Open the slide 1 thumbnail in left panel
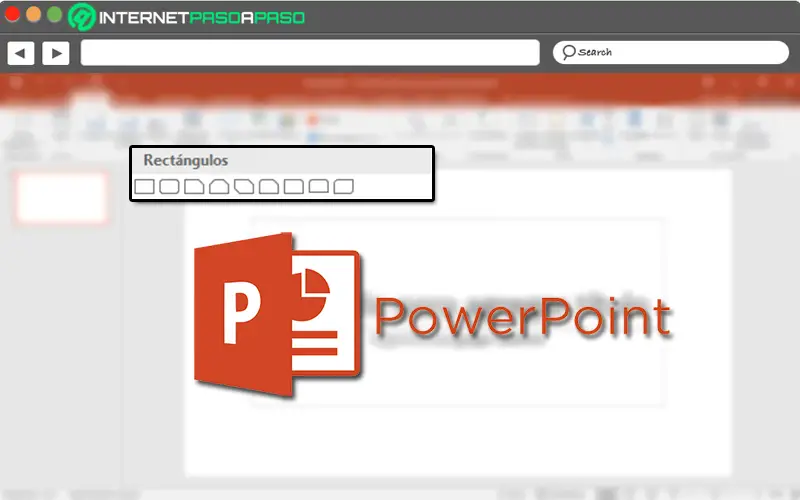This screenshot has width=800, height=500. coord(61,198)
